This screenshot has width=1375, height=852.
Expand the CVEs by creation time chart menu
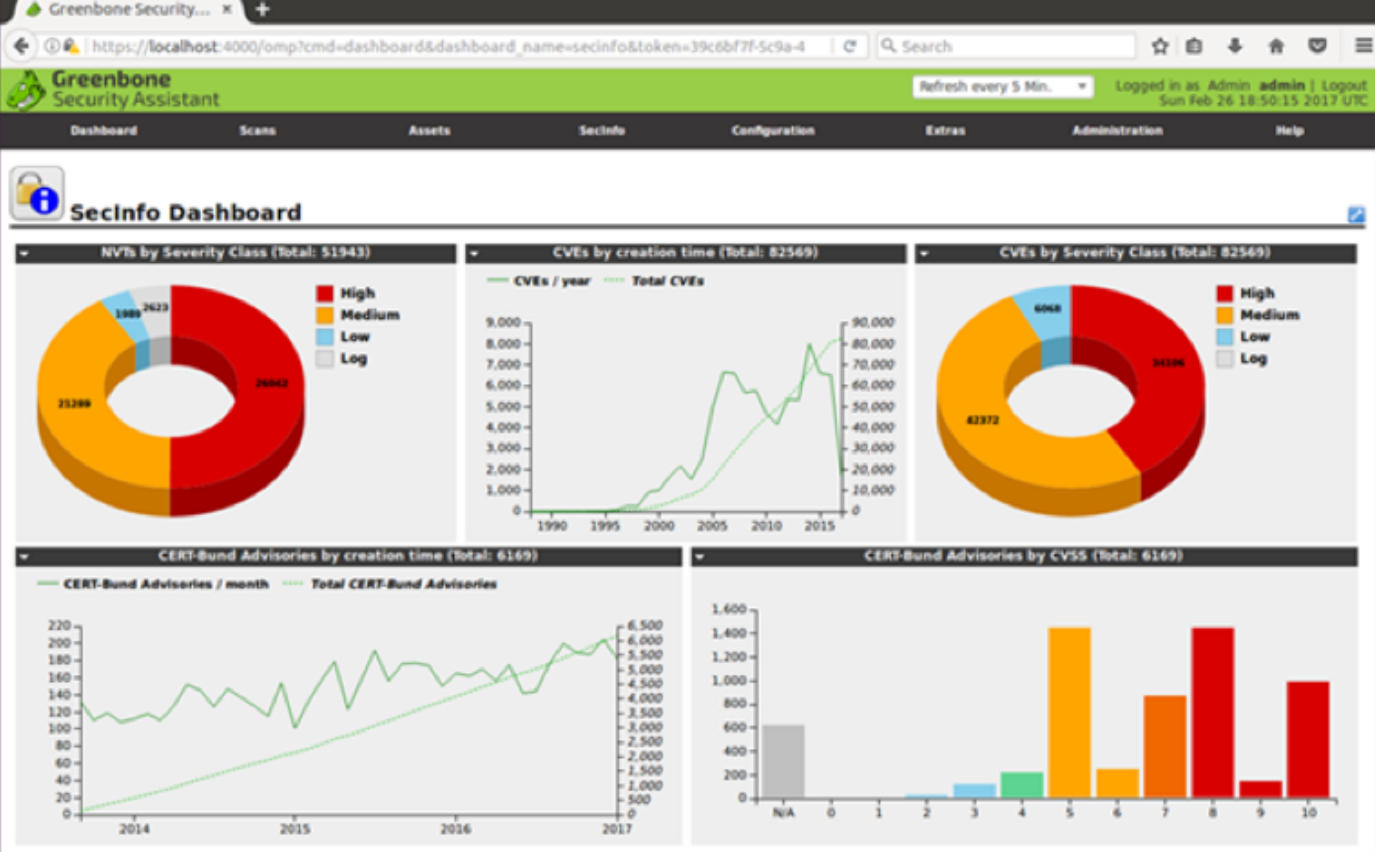pyautogui.click(x=474, y=254)
